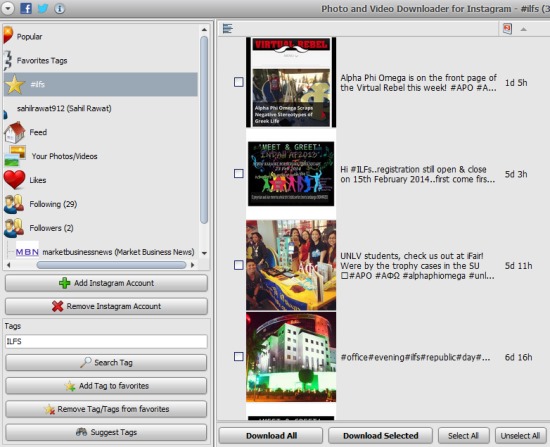Select marketbusinessnews (Market Business News) row

coord(118,252)
